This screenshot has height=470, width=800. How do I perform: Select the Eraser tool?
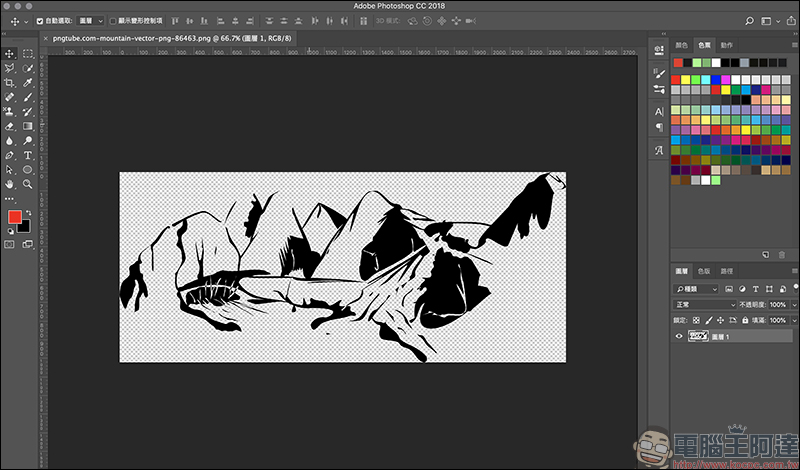pyautogui.click(x=10, y=127)
